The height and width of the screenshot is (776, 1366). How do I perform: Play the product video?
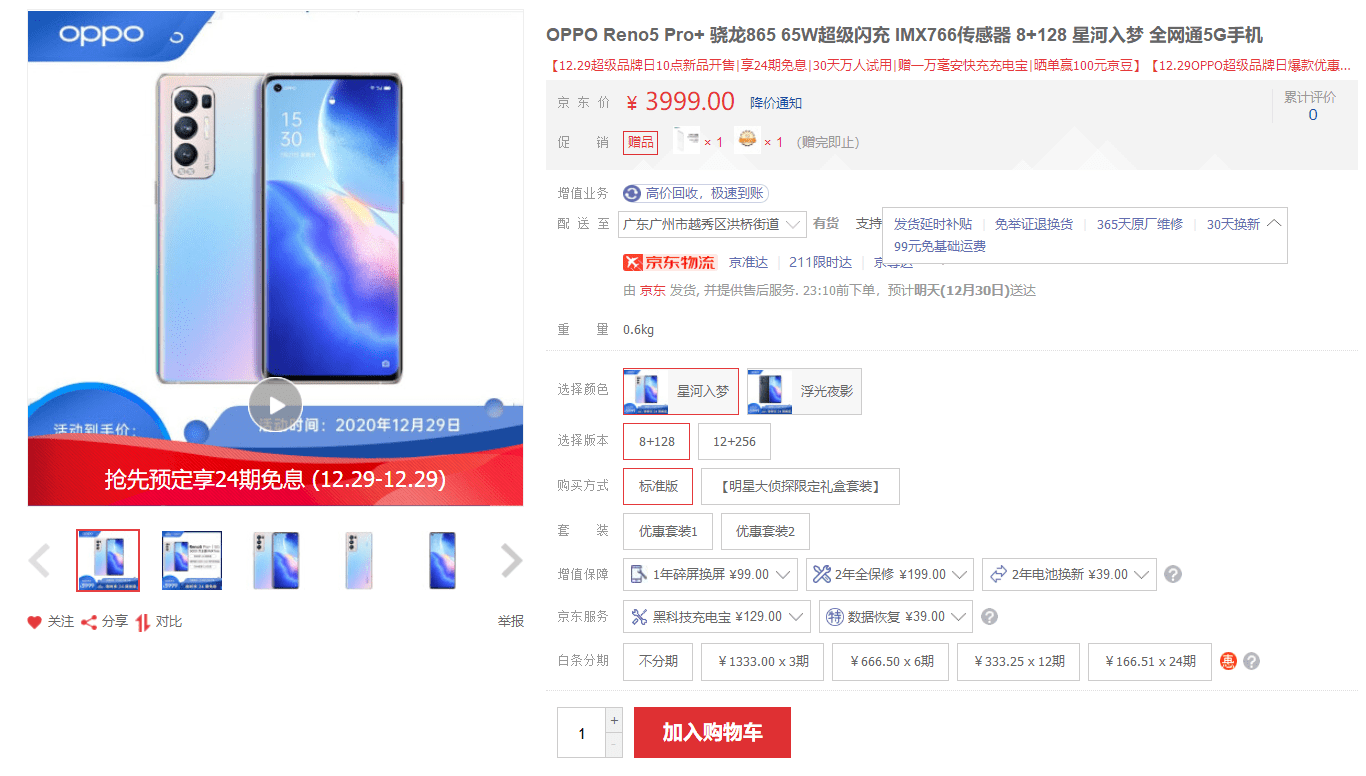275,405
